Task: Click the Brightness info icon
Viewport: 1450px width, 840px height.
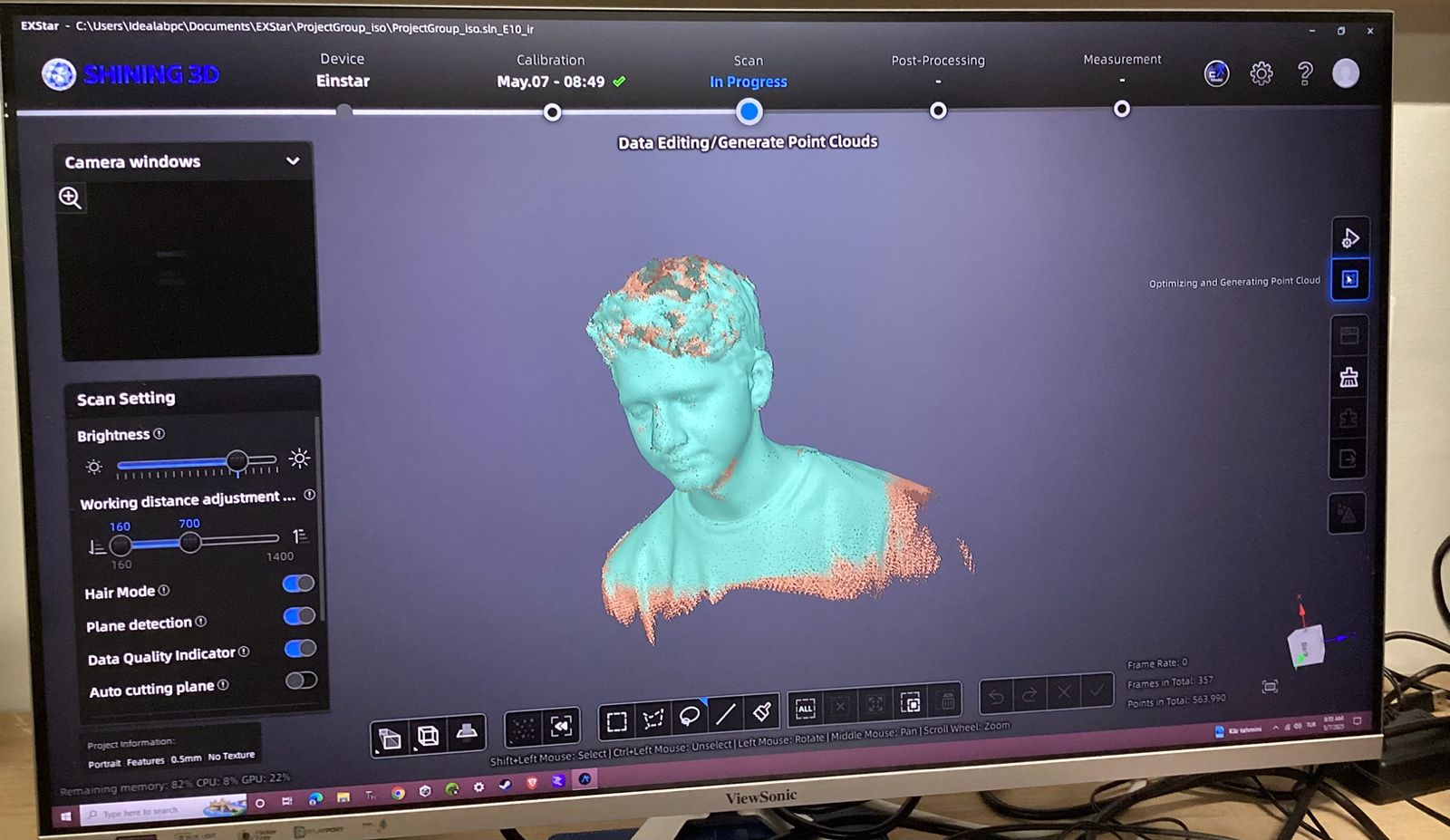Action: [159, 434]
